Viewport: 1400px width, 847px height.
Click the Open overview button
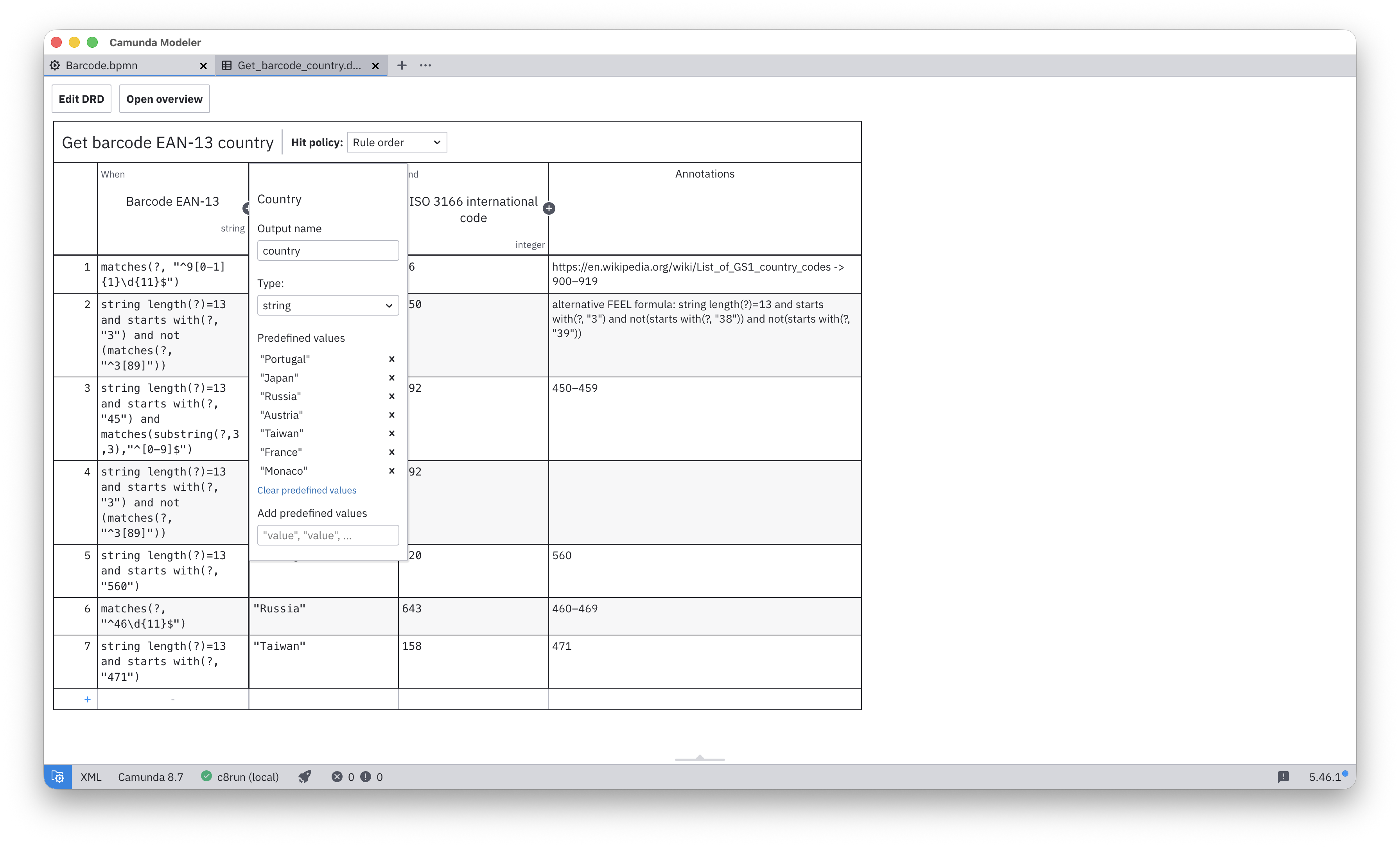pyautogui.click(x=164, y=99)
